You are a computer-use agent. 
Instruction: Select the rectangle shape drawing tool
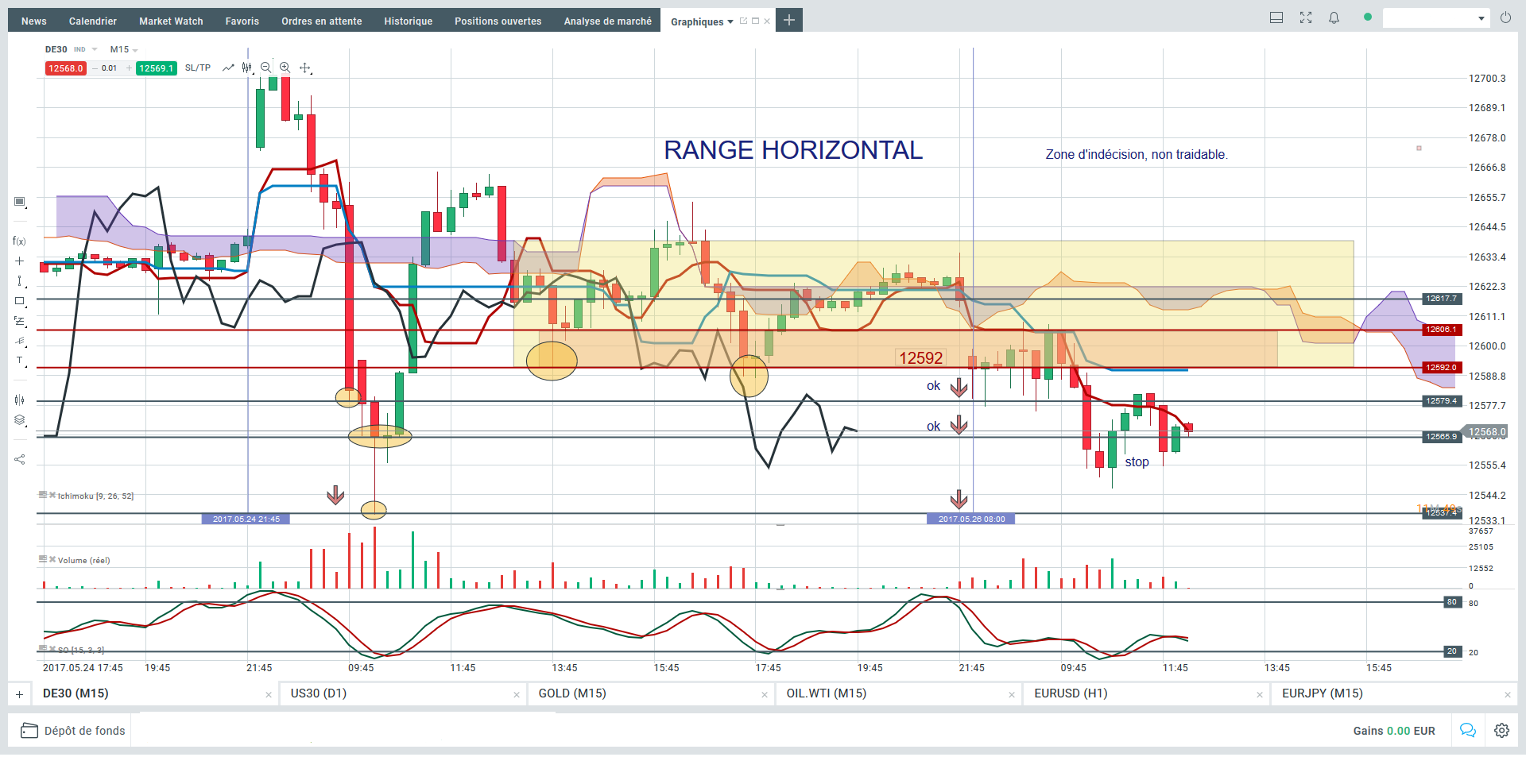(x=19, y=301)
